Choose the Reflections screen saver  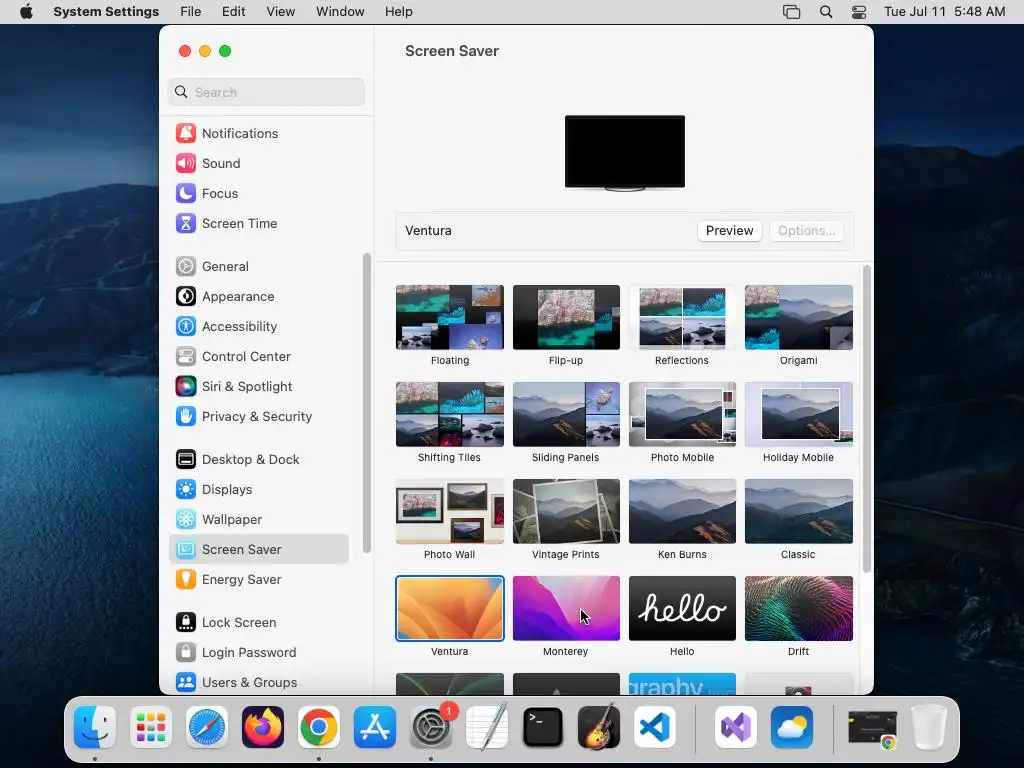pyautogui.click(x=682, y=317)
